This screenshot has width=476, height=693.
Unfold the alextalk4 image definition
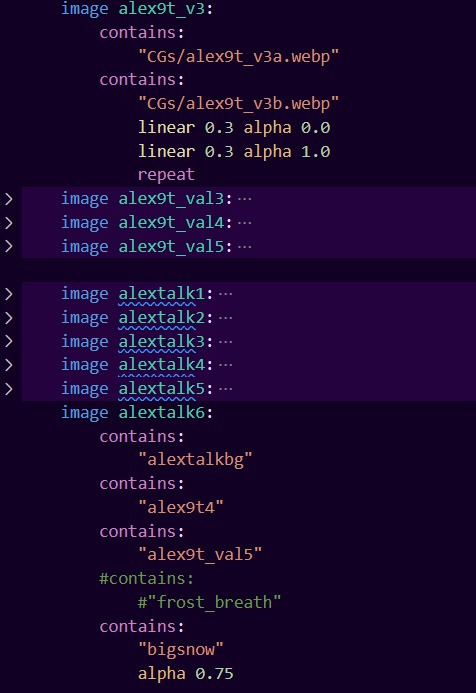[x=8, y=365]
